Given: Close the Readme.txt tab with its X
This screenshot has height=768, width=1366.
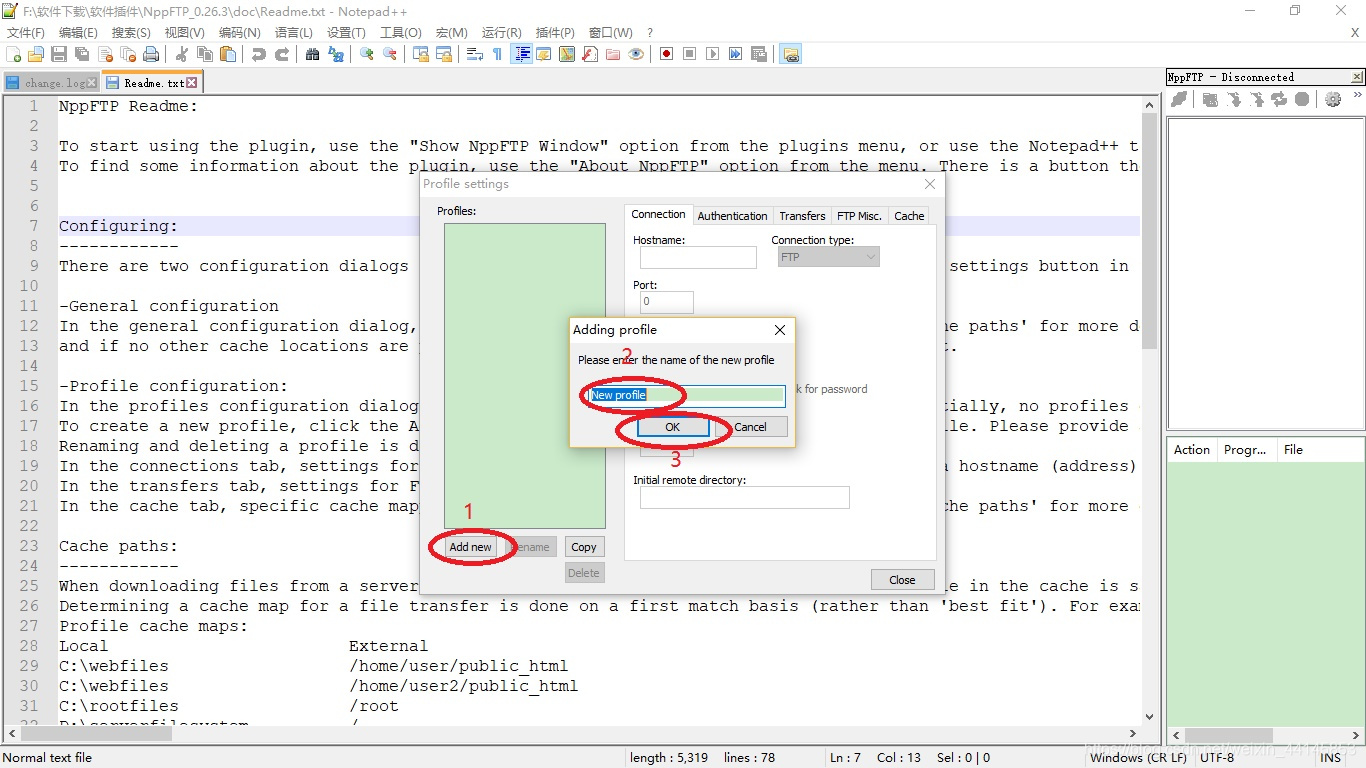Looking at the screenshot, I should tap(192, 83).
